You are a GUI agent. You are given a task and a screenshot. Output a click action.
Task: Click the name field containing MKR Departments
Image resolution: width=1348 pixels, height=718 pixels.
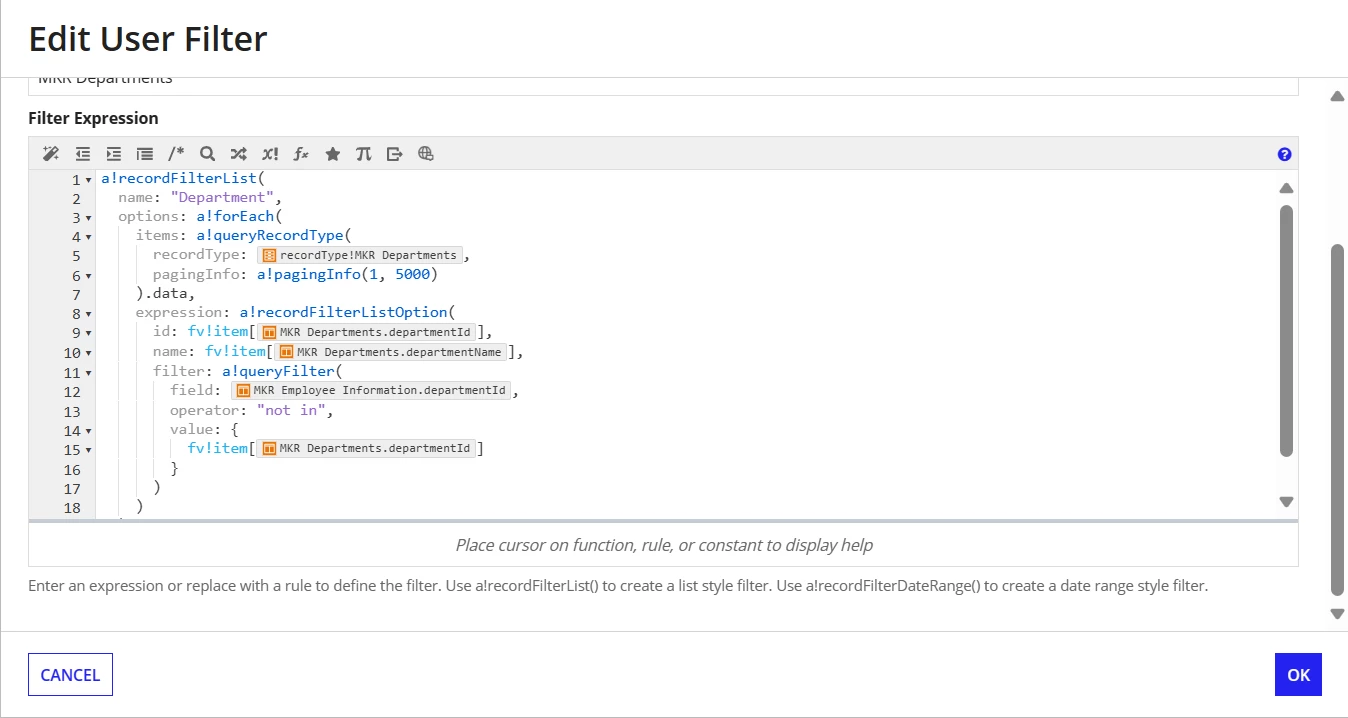point(663,86)
